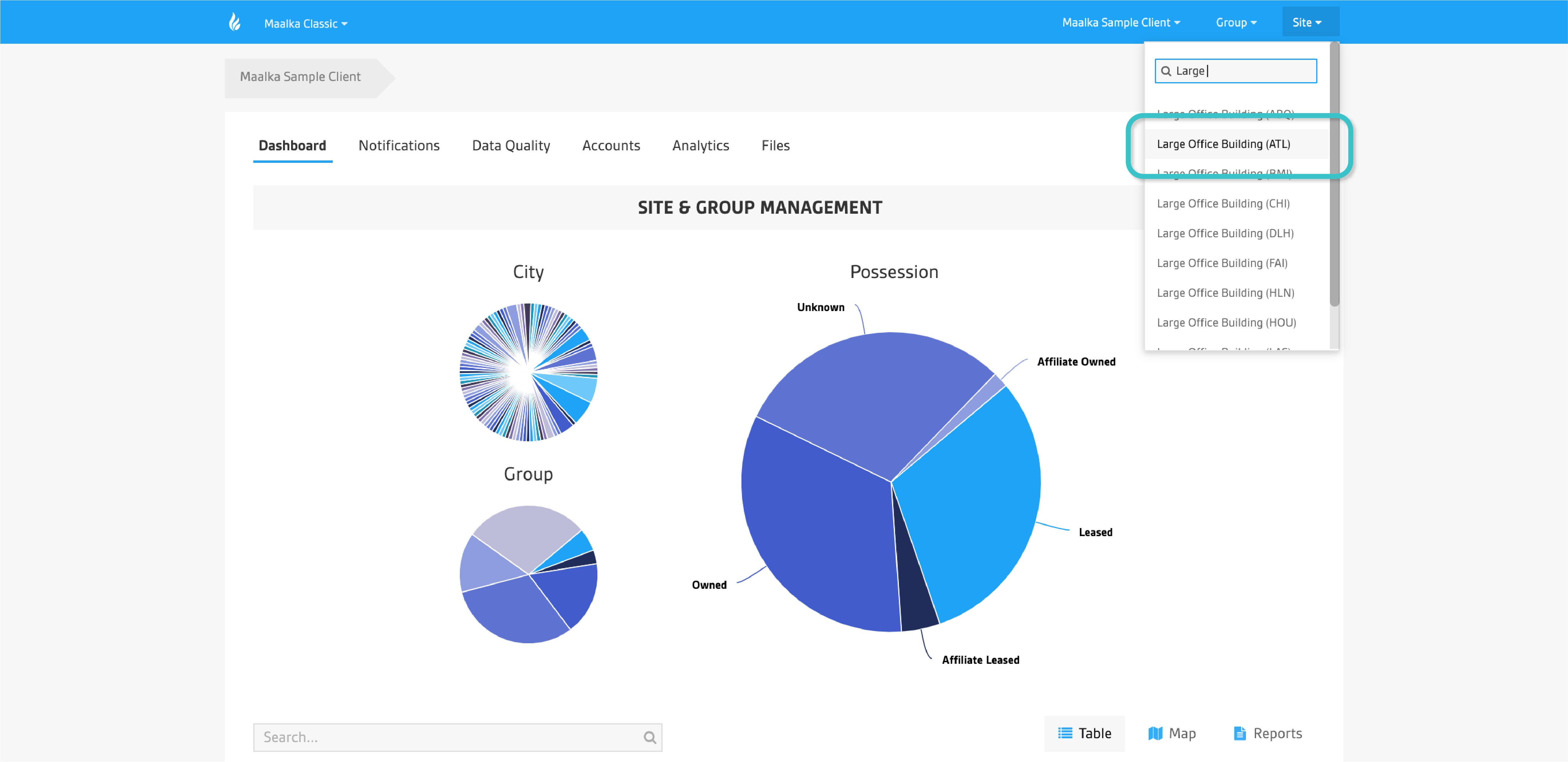This screenshot has width=1568, height=762.
Task: Click the Reports document icon
Action: tap(1239, 733)
